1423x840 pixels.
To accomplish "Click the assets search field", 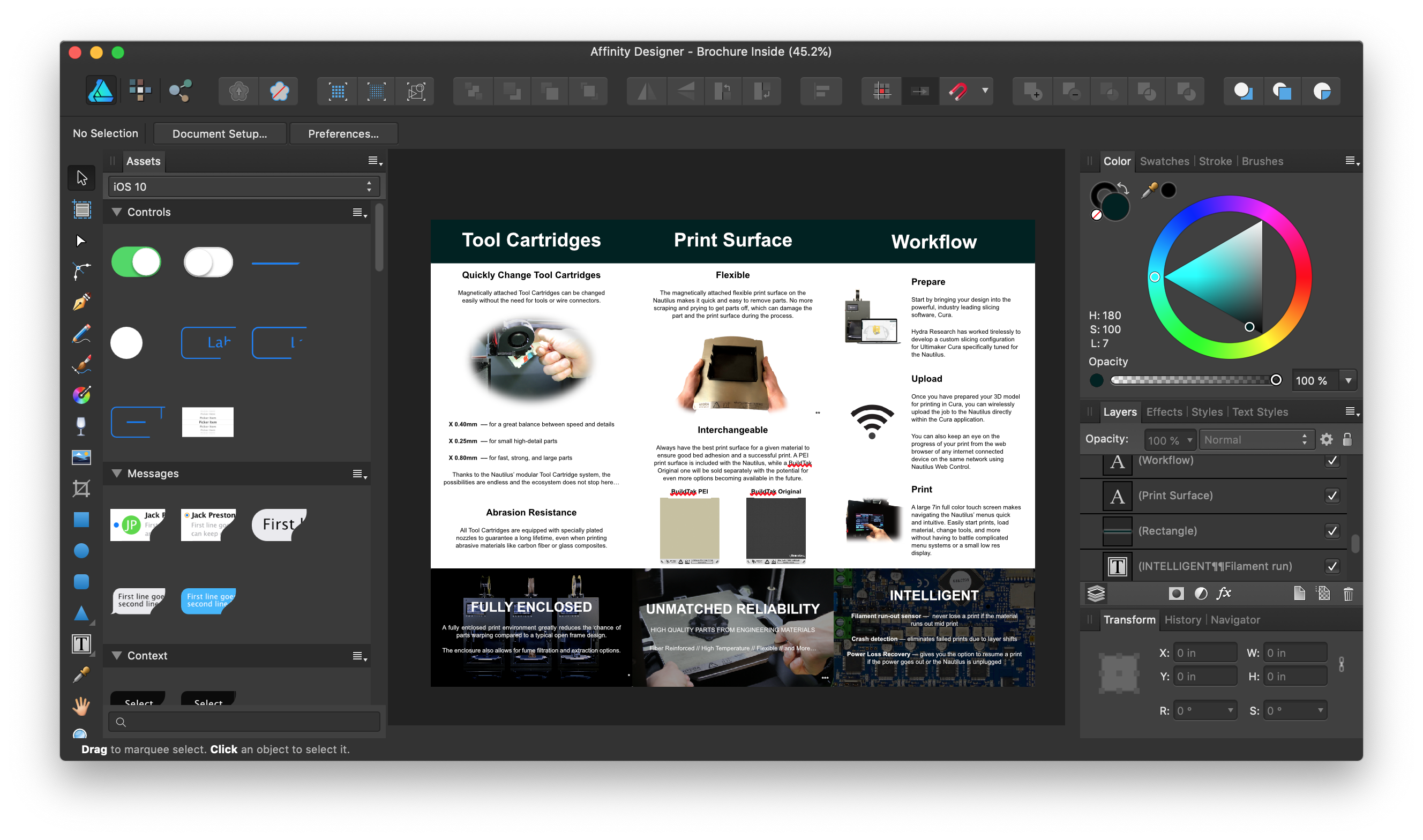I will [244, 722].
